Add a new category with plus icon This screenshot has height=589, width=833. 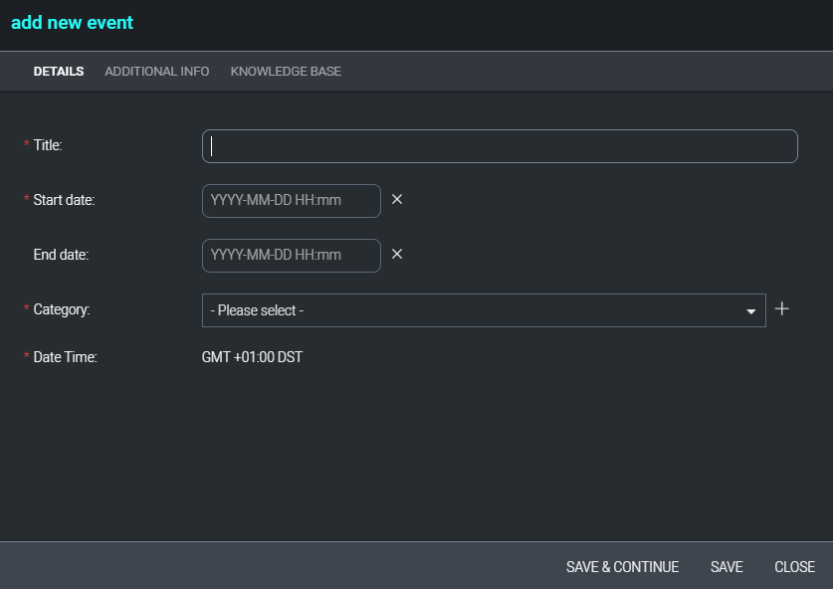[x=782, y=309]
